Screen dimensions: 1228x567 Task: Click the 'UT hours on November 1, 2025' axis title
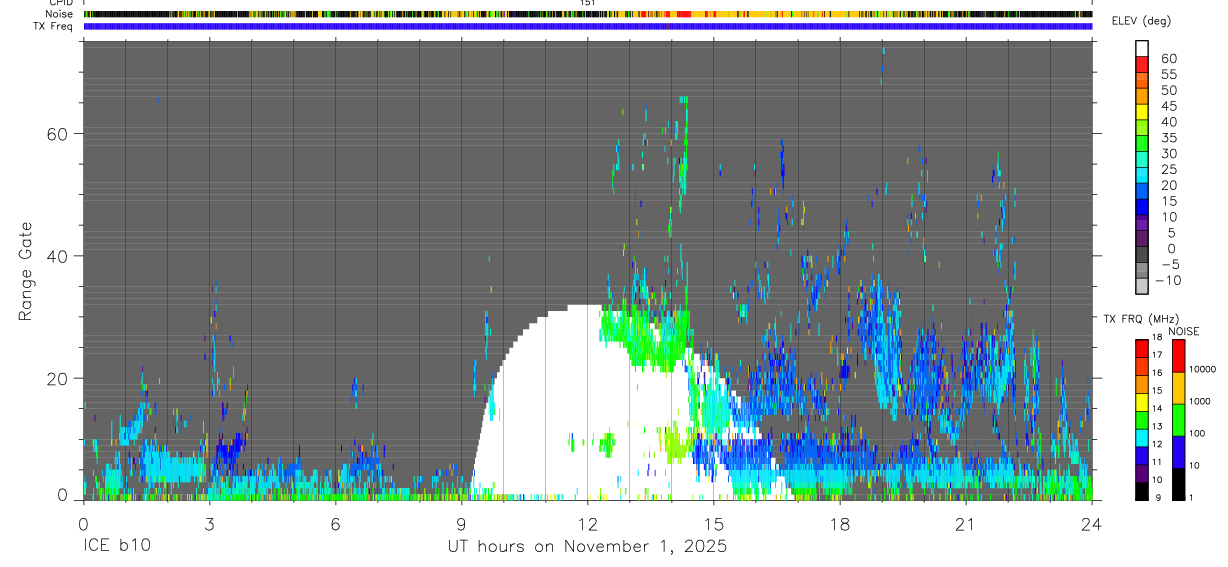click(587, 547)
